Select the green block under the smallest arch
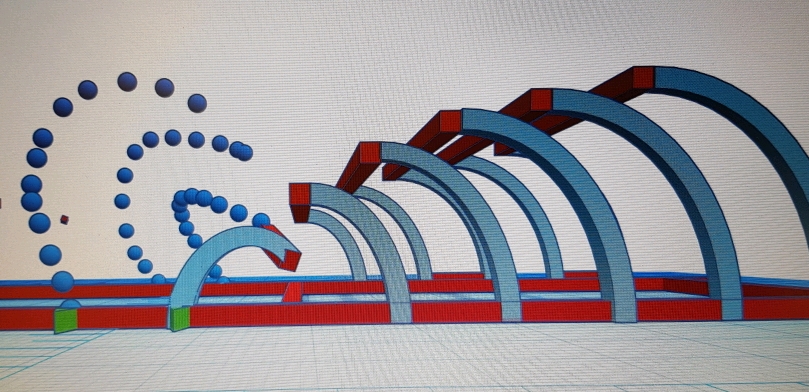The height and width of the screenshot is (392, 809). tap(180, 318)
